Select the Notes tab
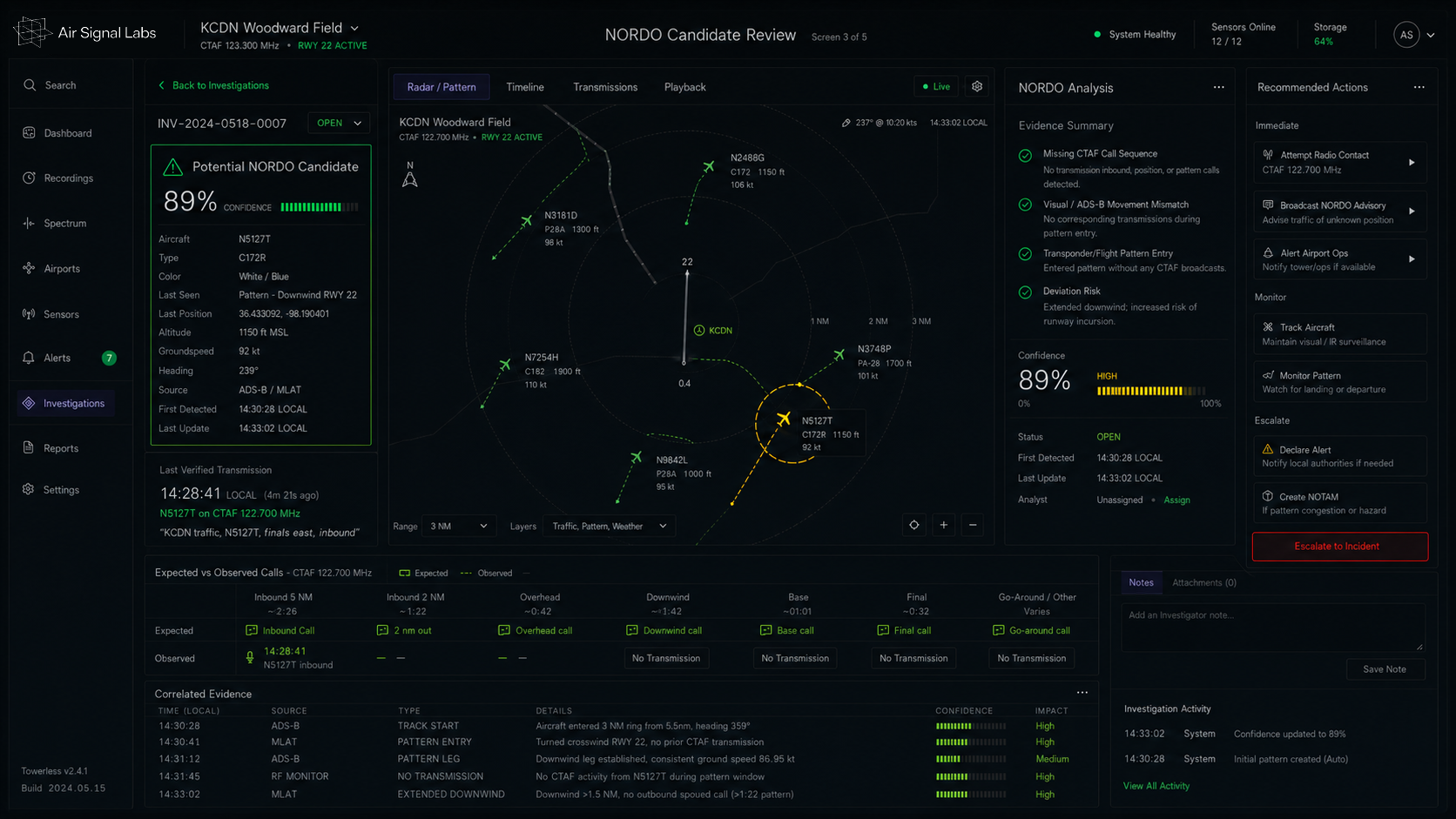Image resolution: width=1456 pixels, height=819 pixels. pos(1141,583)
